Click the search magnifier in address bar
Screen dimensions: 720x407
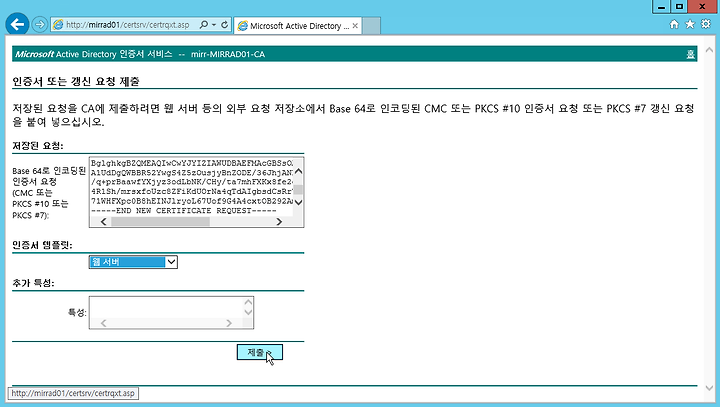[x=203, y=25]
